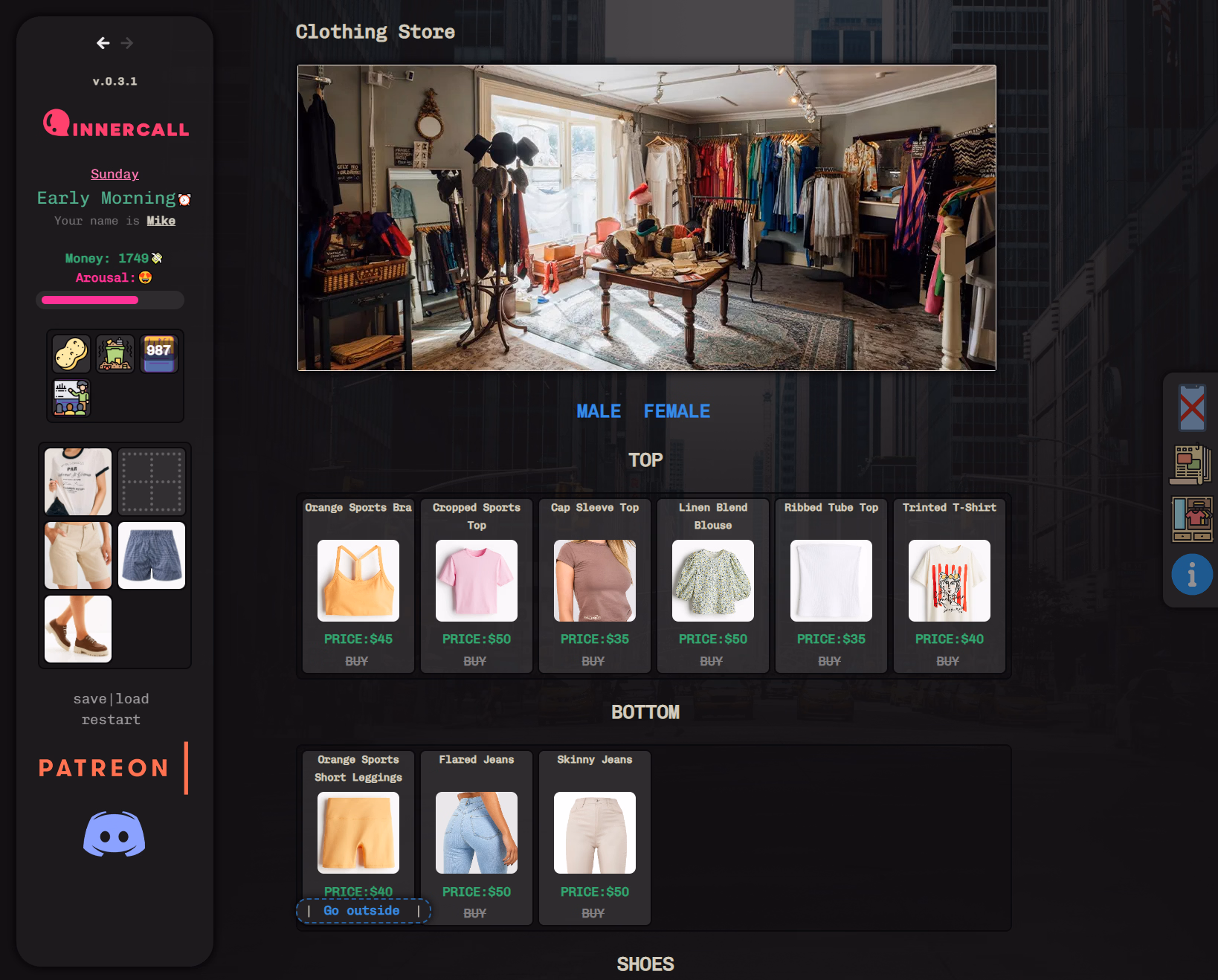
Task: Open the 987 calendar icon
Action: [159, 353]
